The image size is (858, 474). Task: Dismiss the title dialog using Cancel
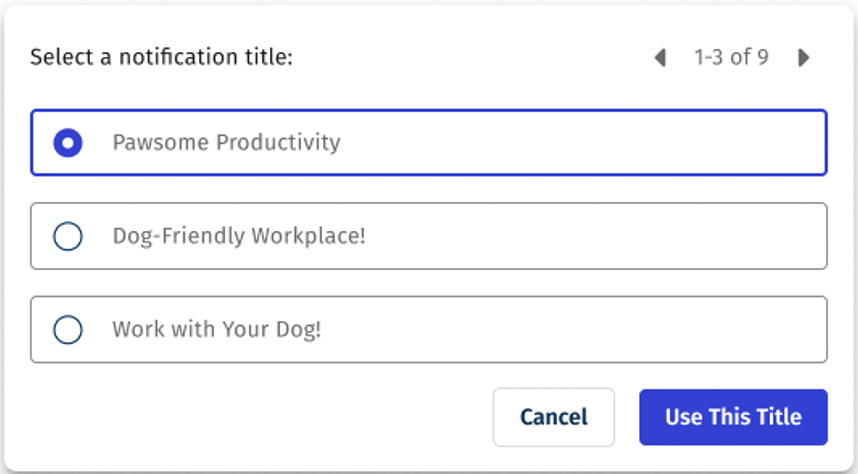pyautogui.click(x=554, y=417)
